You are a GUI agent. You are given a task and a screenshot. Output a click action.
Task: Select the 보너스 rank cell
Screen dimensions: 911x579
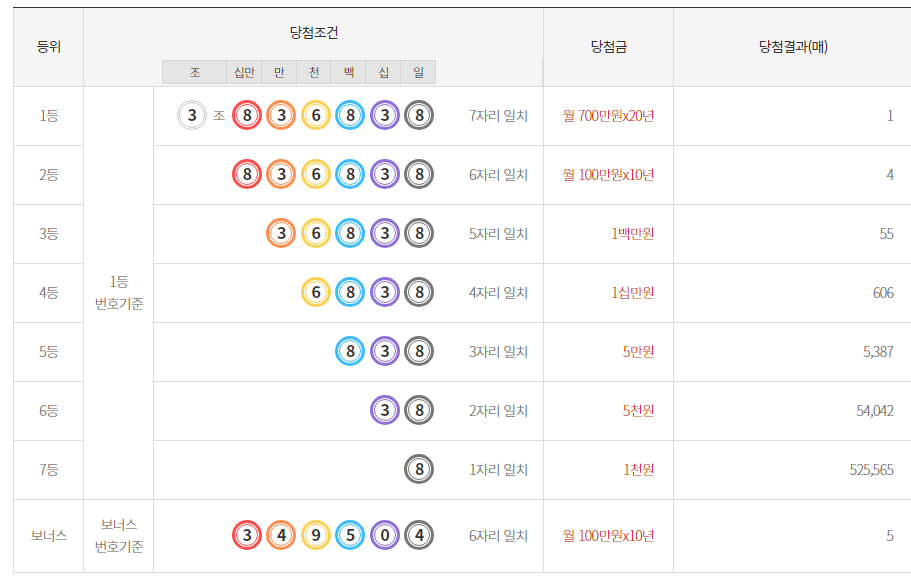[49, 535]
